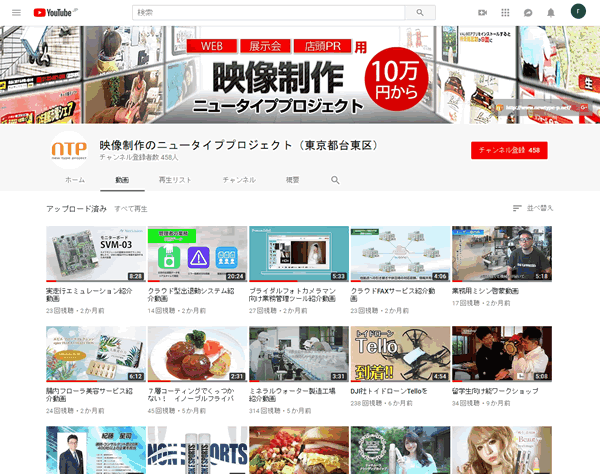
Task: Click the channel name title text
Action: [x=240, y=145]
